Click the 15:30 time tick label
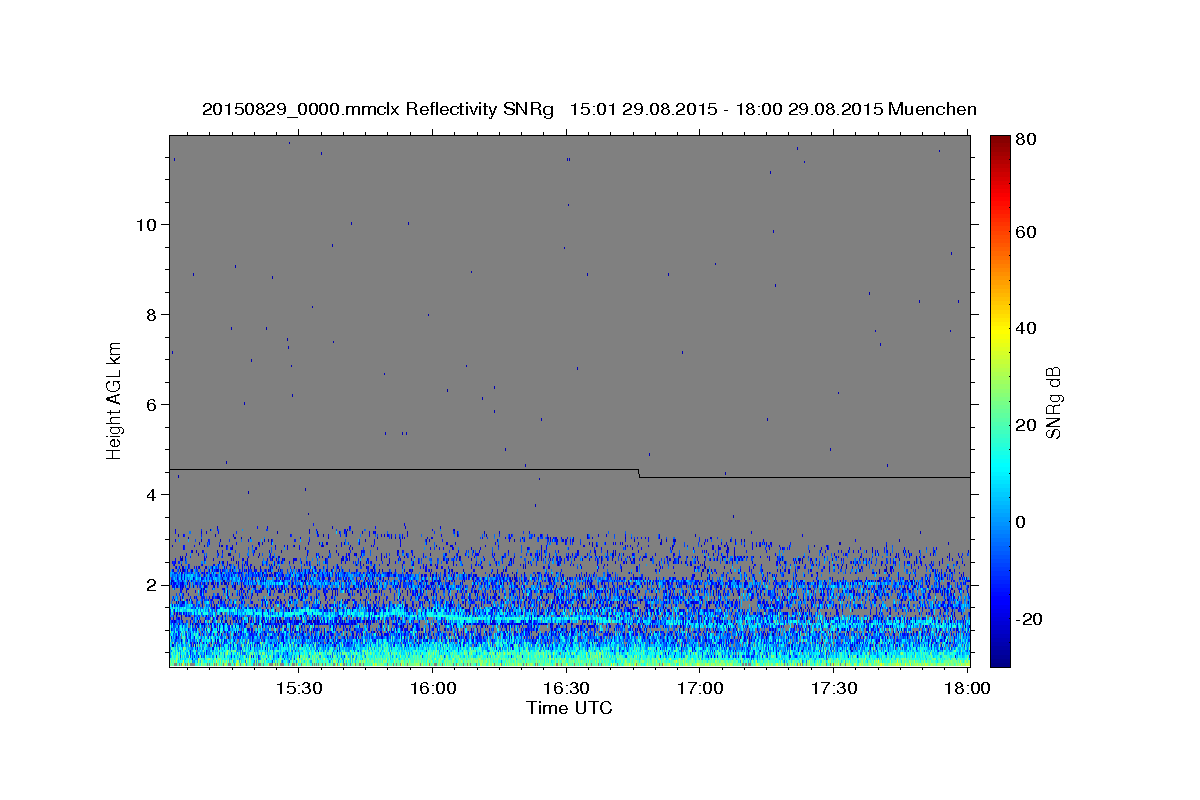1200x800 pixels. point(298,689)
